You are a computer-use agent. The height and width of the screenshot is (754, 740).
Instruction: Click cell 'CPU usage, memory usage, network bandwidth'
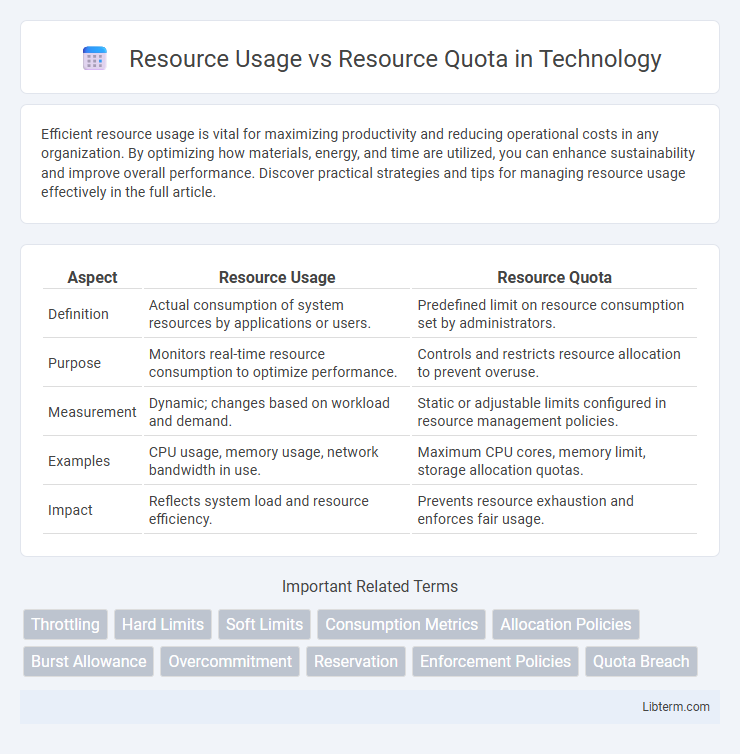pos(277,461)
